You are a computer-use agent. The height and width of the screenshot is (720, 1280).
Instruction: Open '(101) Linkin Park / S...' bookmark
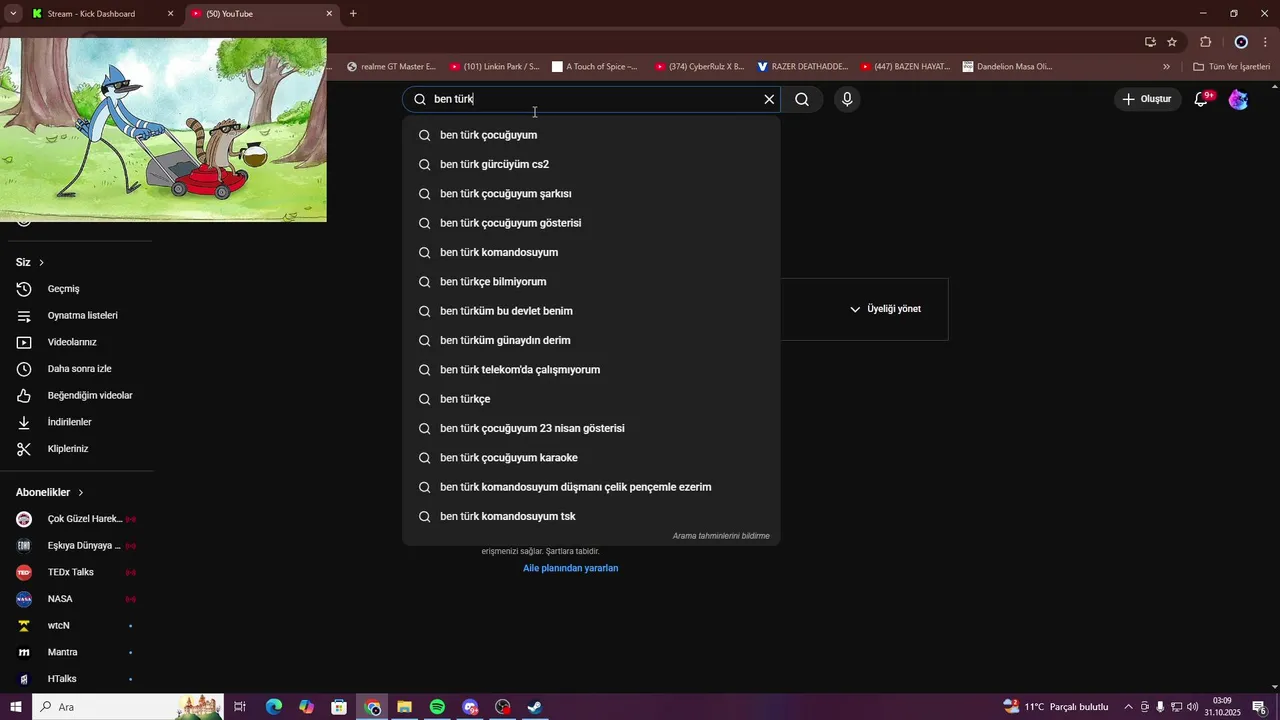click(x=494, y=67)
